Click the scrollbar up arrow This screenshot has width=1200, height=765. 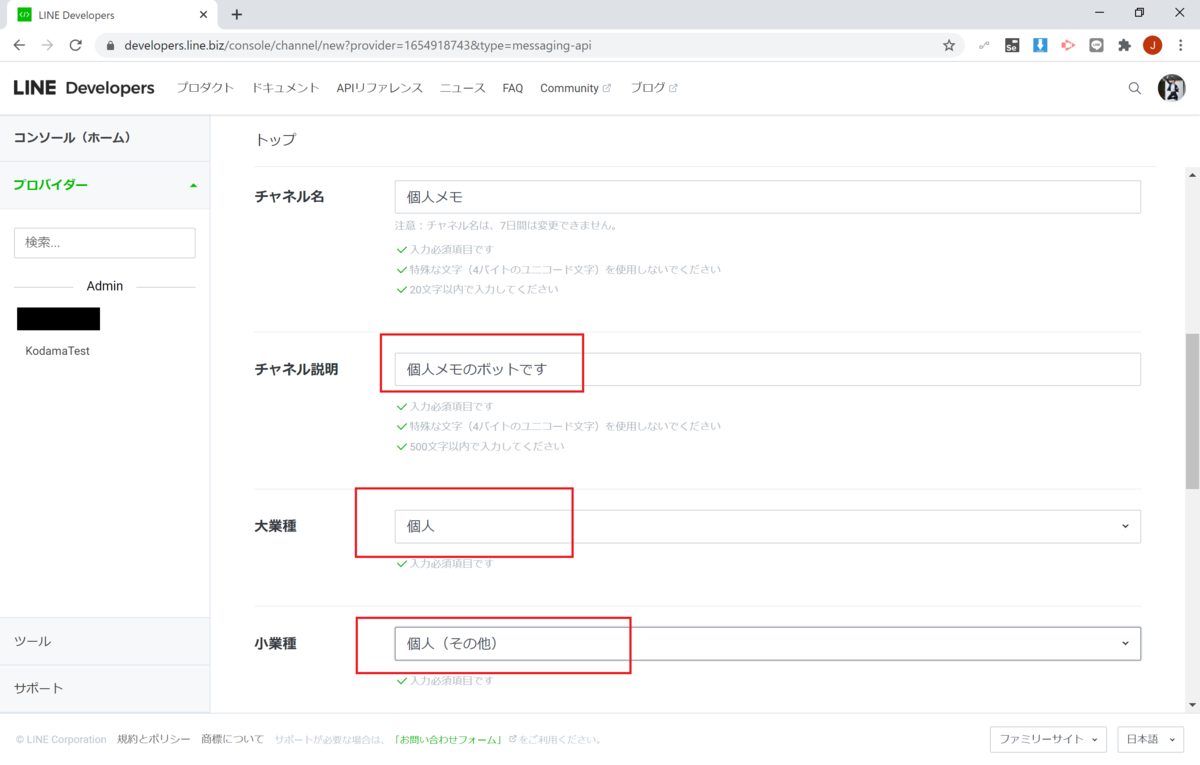[x=1192, y=174]
